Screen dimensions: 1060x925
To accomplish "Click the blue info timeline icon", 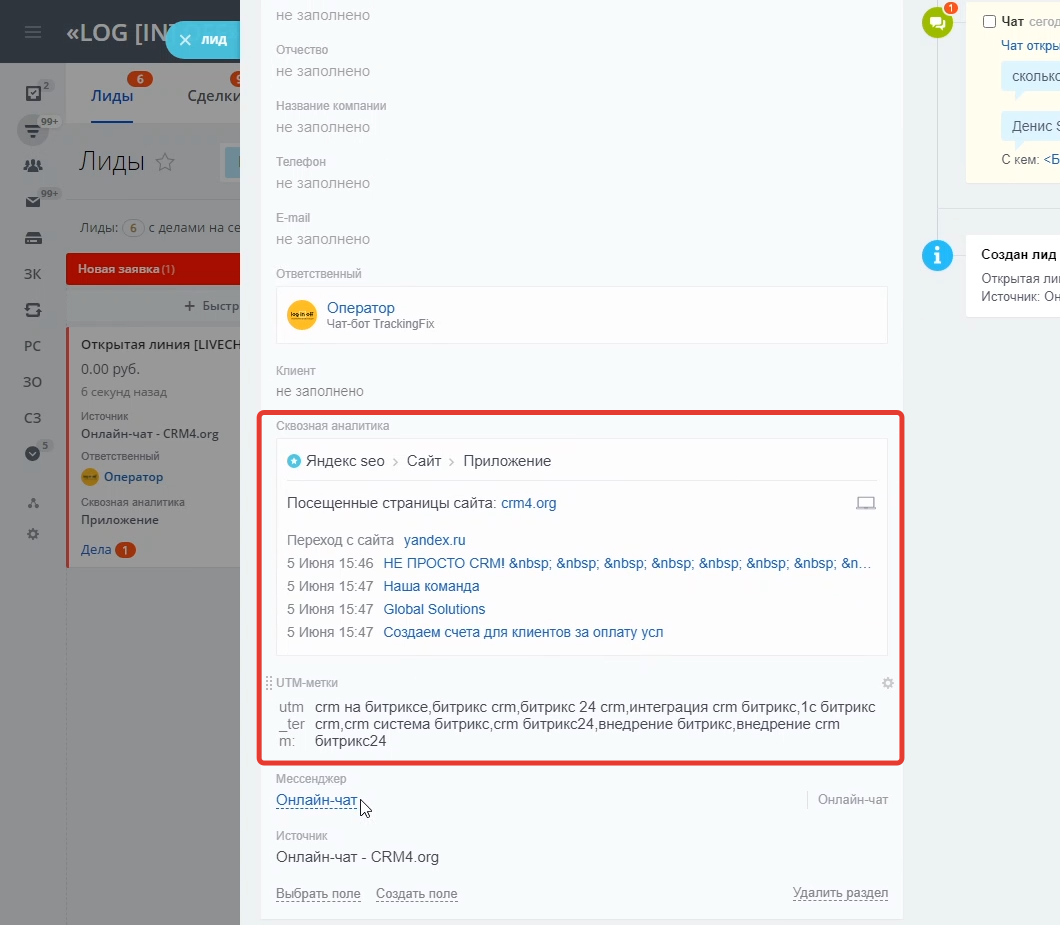I will (937, 256).
